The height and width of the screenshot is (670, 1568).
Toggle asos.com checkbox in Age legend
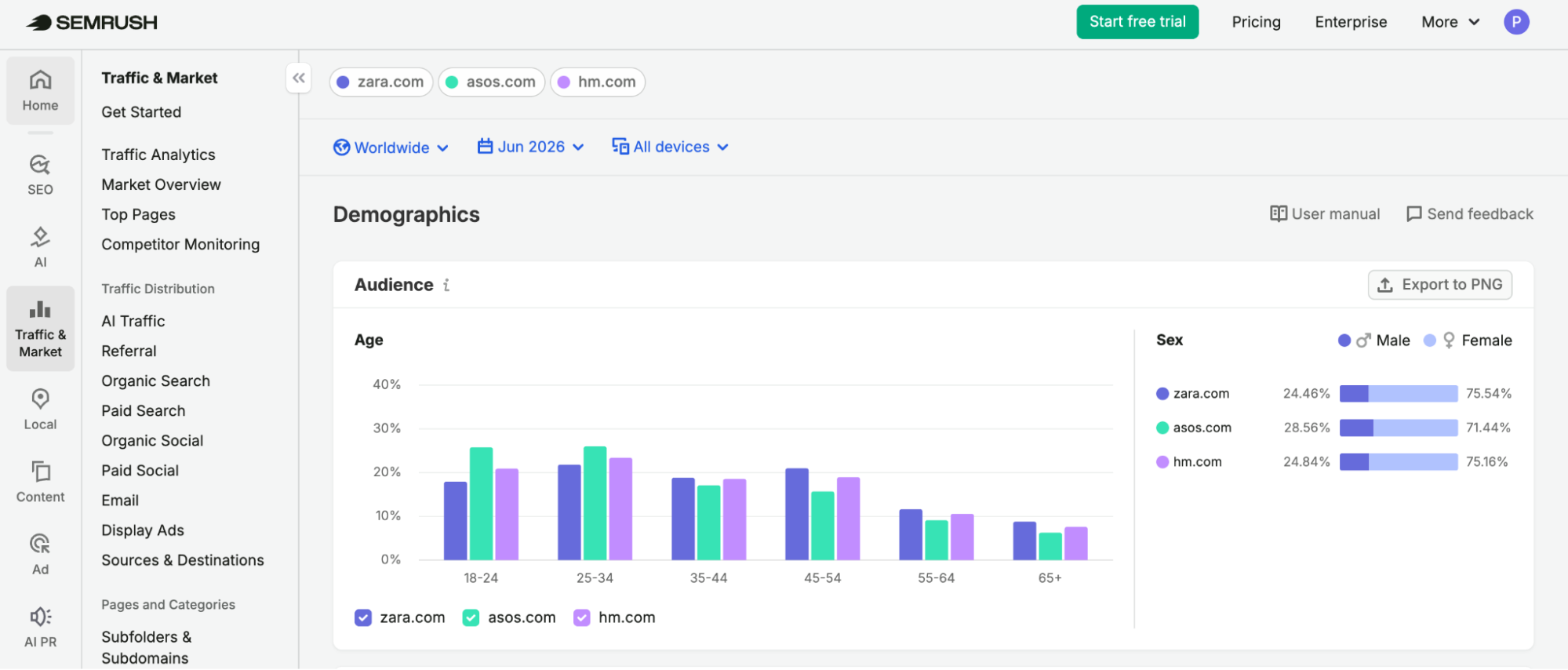point(471,617)
